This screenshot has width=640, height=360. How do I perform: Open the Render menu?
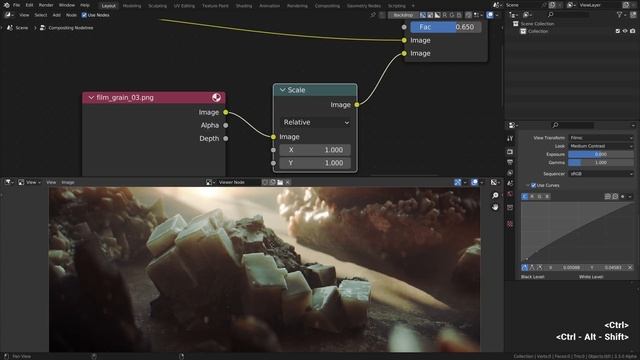46,5
